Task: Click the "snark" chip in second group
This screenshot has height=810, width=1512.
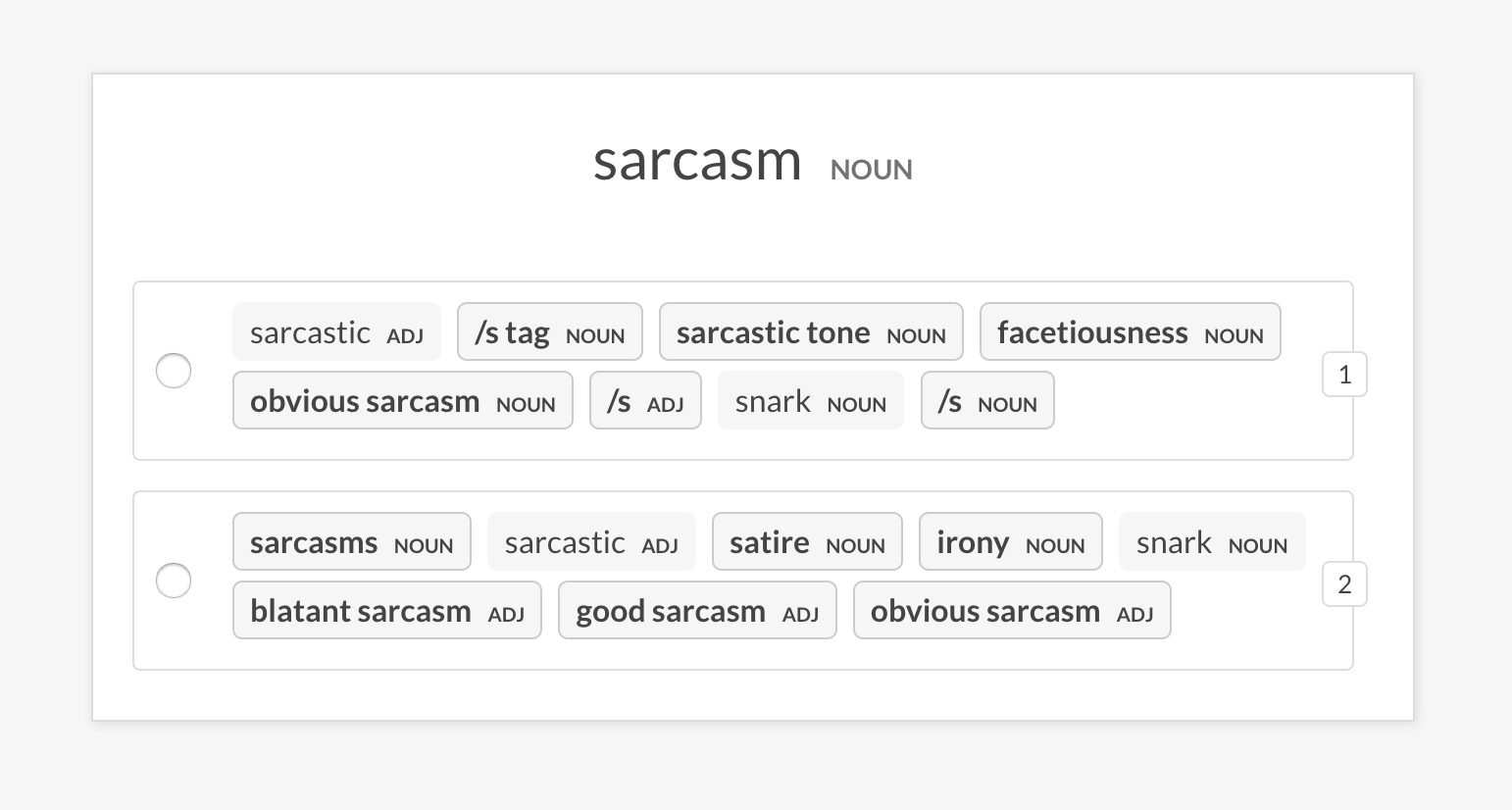Action: (1211, 542)
